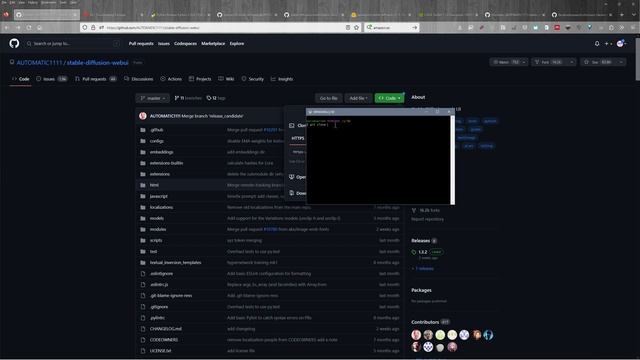This screenshot has height=360, width=640.
Task: Click the AUTOMATIC1111 commit author avatar
Action: [x=143, y=116]
